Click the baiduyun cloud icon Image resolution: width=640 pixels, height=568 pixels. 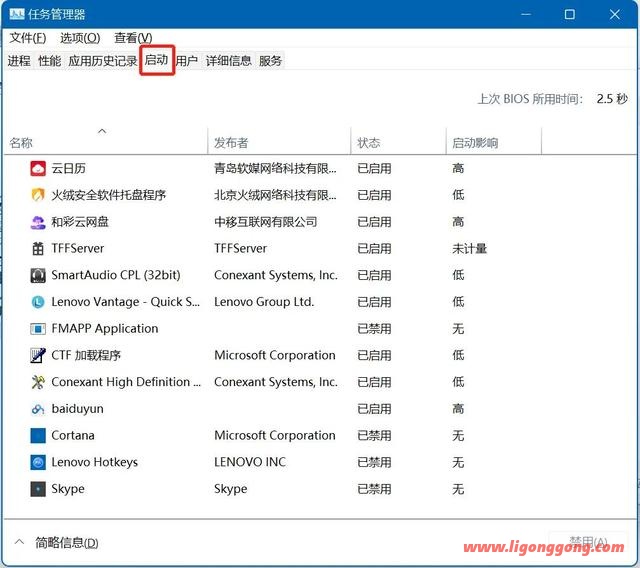coord(38,408)
